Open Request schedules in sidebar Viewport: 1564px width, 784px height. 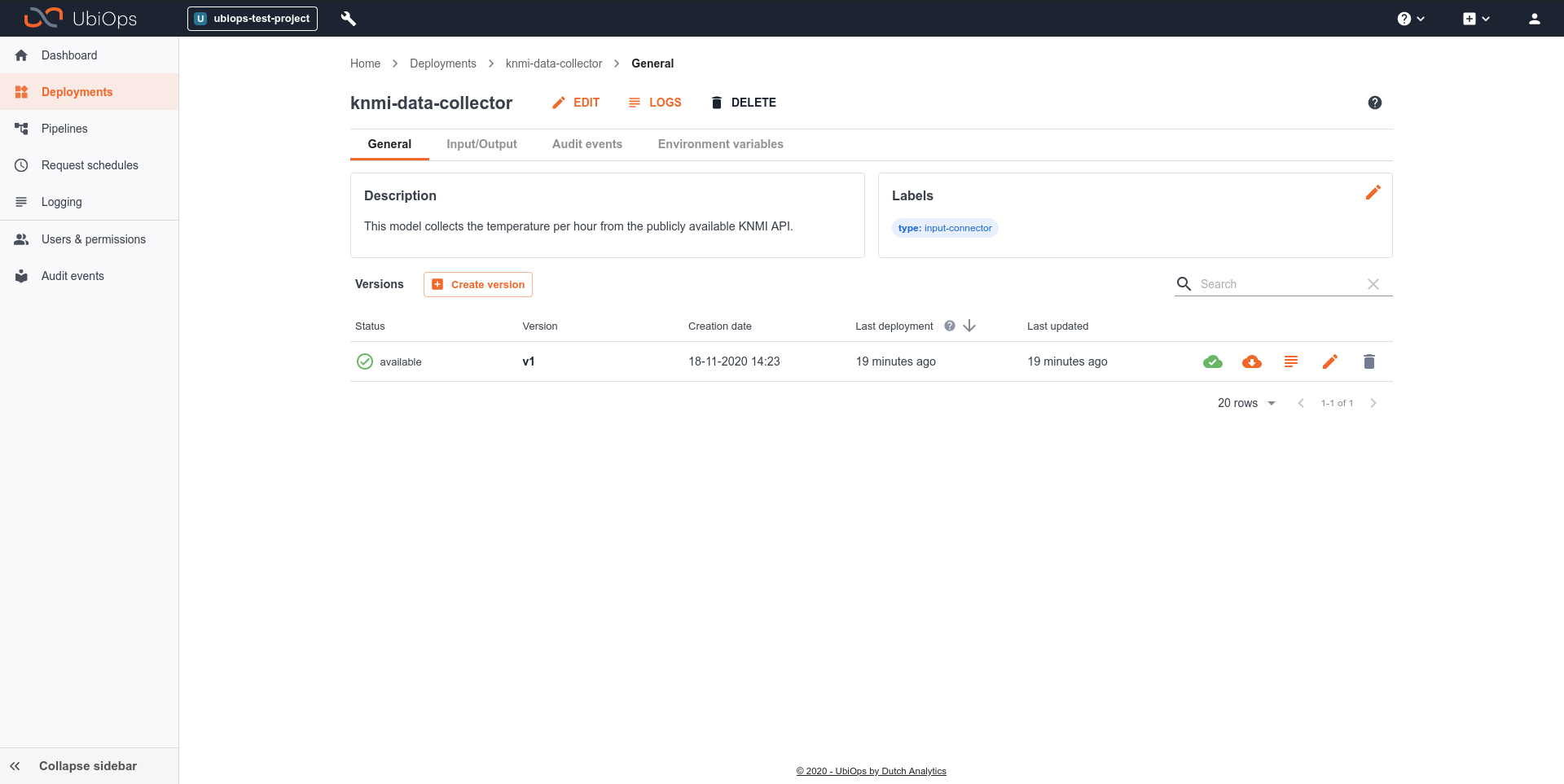90,165
